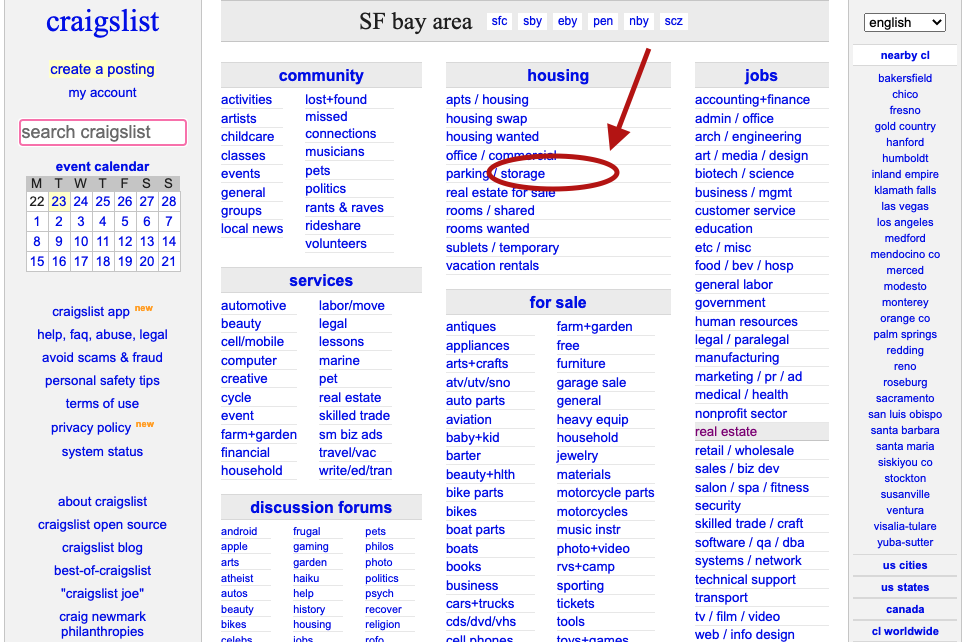
Task: Open the vacation rentals link
Action: pyautogui.click(x=492, y=266)
